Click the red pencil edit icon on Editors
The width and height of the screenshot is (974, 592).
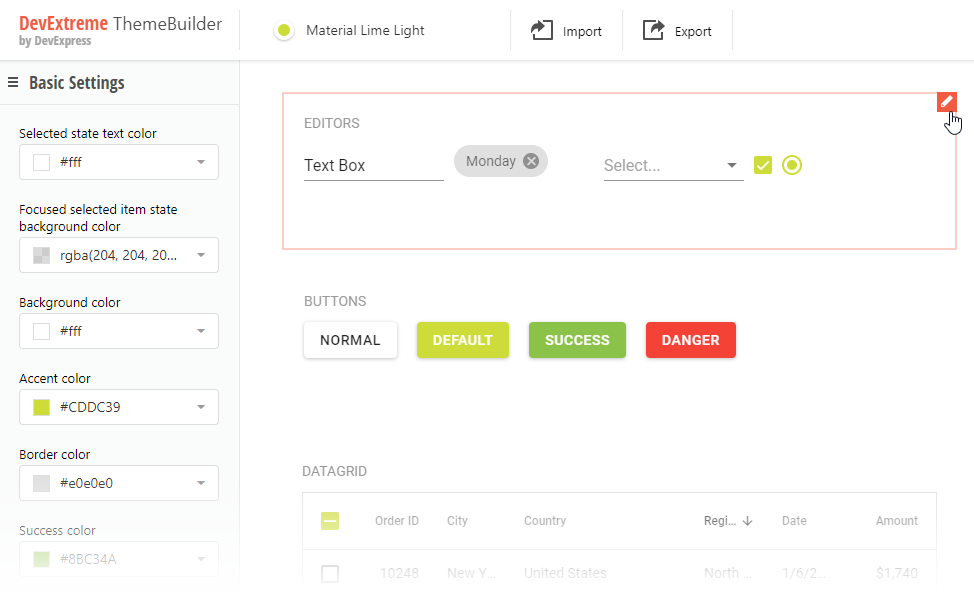pos(947,102)
